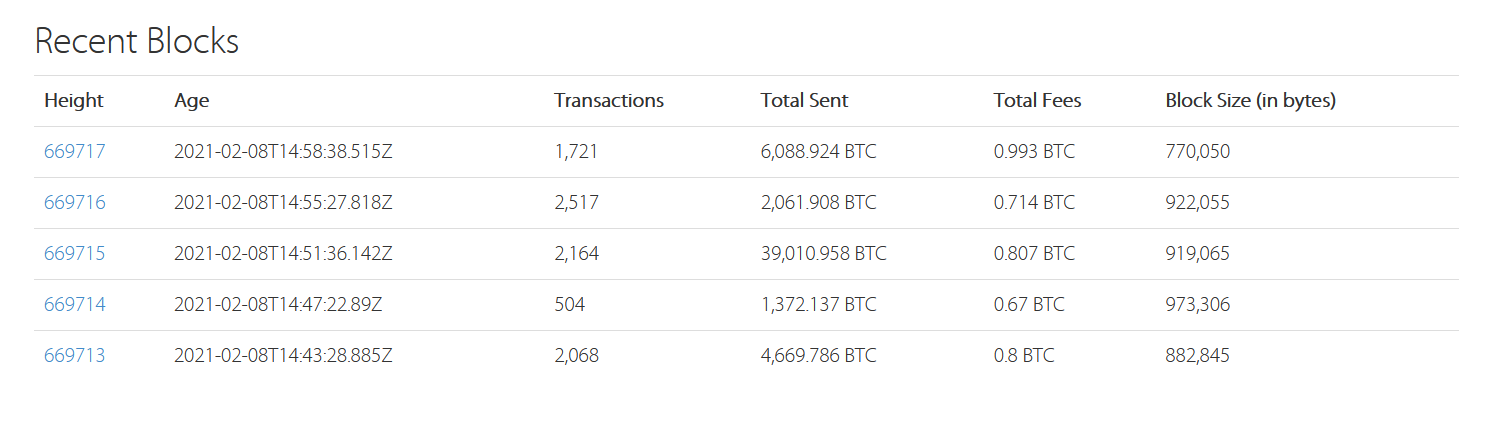Select timestamp 2021-02-08T14:43:28.885Z
This screenshot has height=436, width=1496.
pos(283,356)
